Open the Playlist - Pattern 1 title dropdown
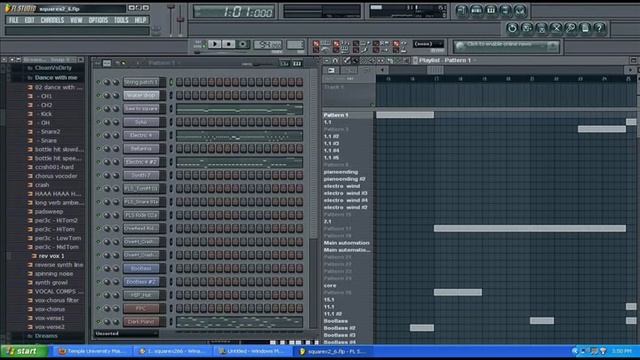This screenshot has height=360, width=640. tap(444, 60)
